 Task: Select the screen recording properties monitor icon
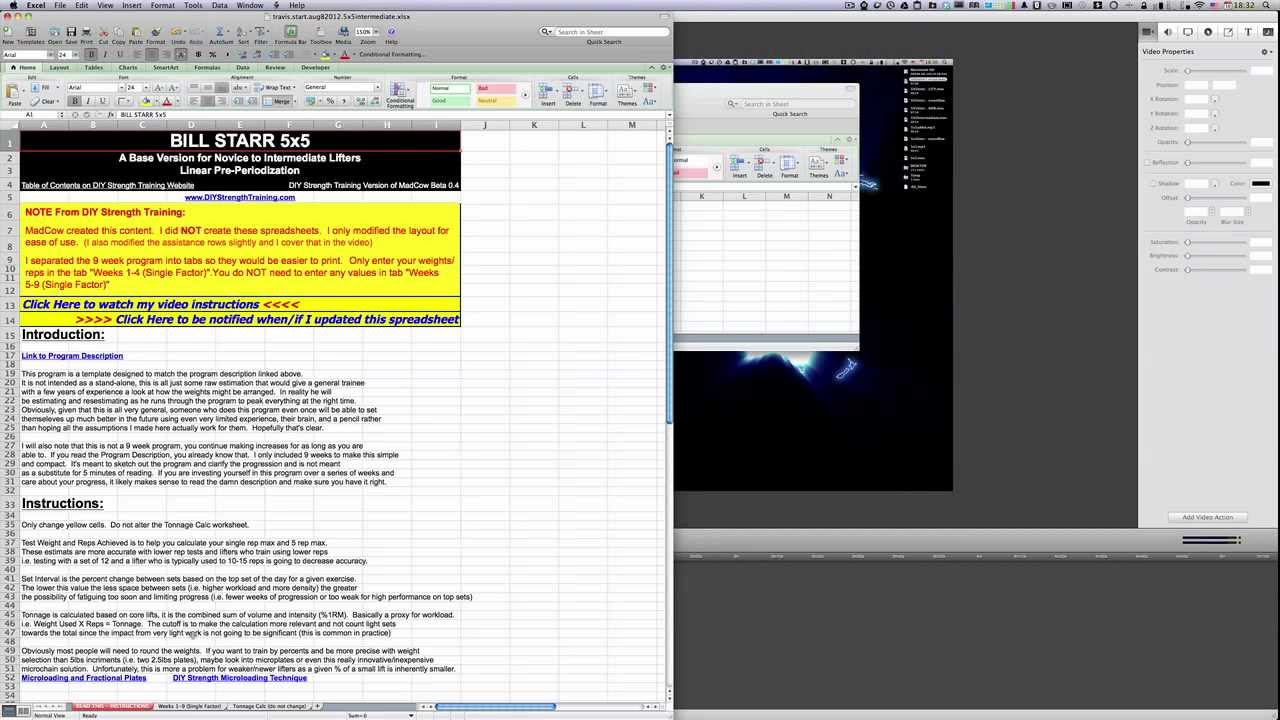tap(1188, 32)
